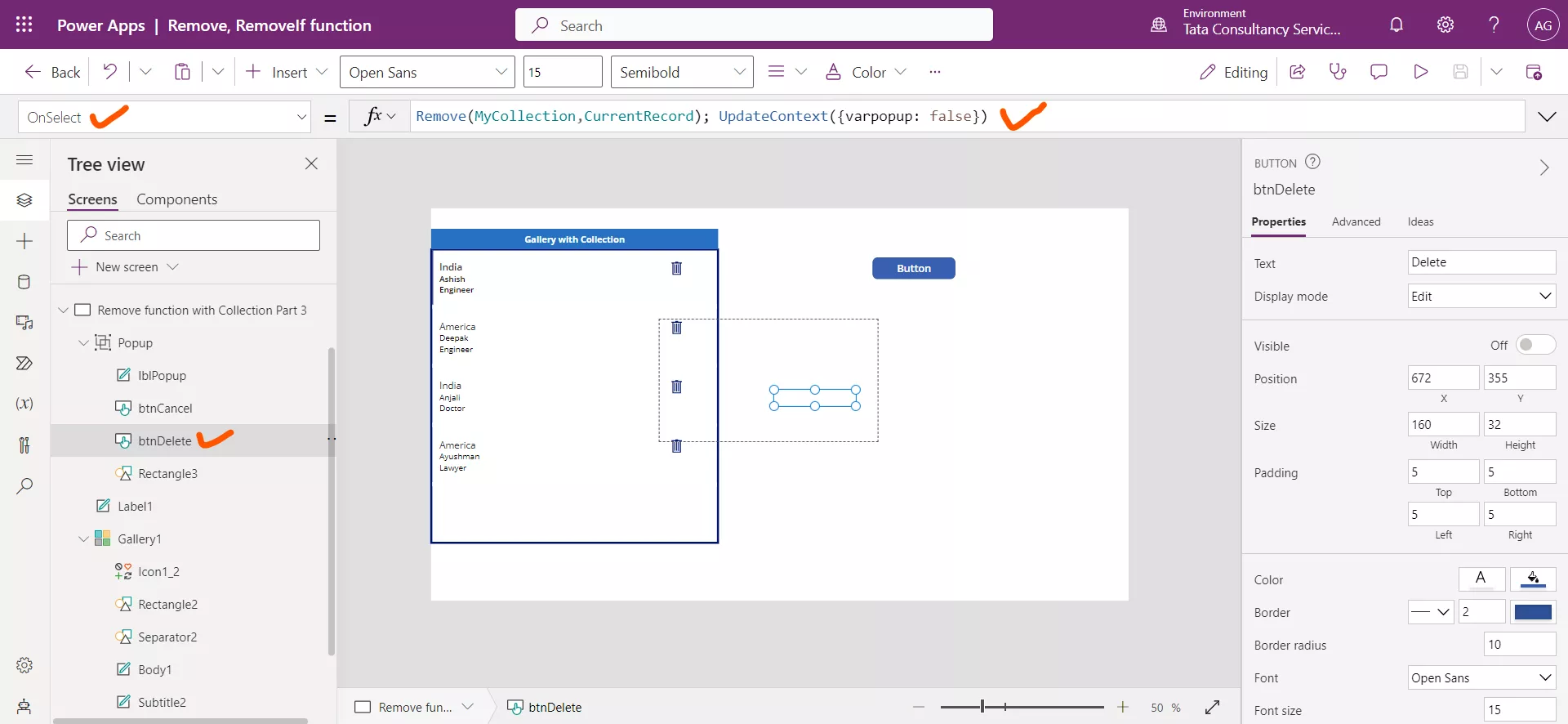This screenshot has width=1568, height=724.
Task: Open the Insert menu
Action: [x=286, y=72]
